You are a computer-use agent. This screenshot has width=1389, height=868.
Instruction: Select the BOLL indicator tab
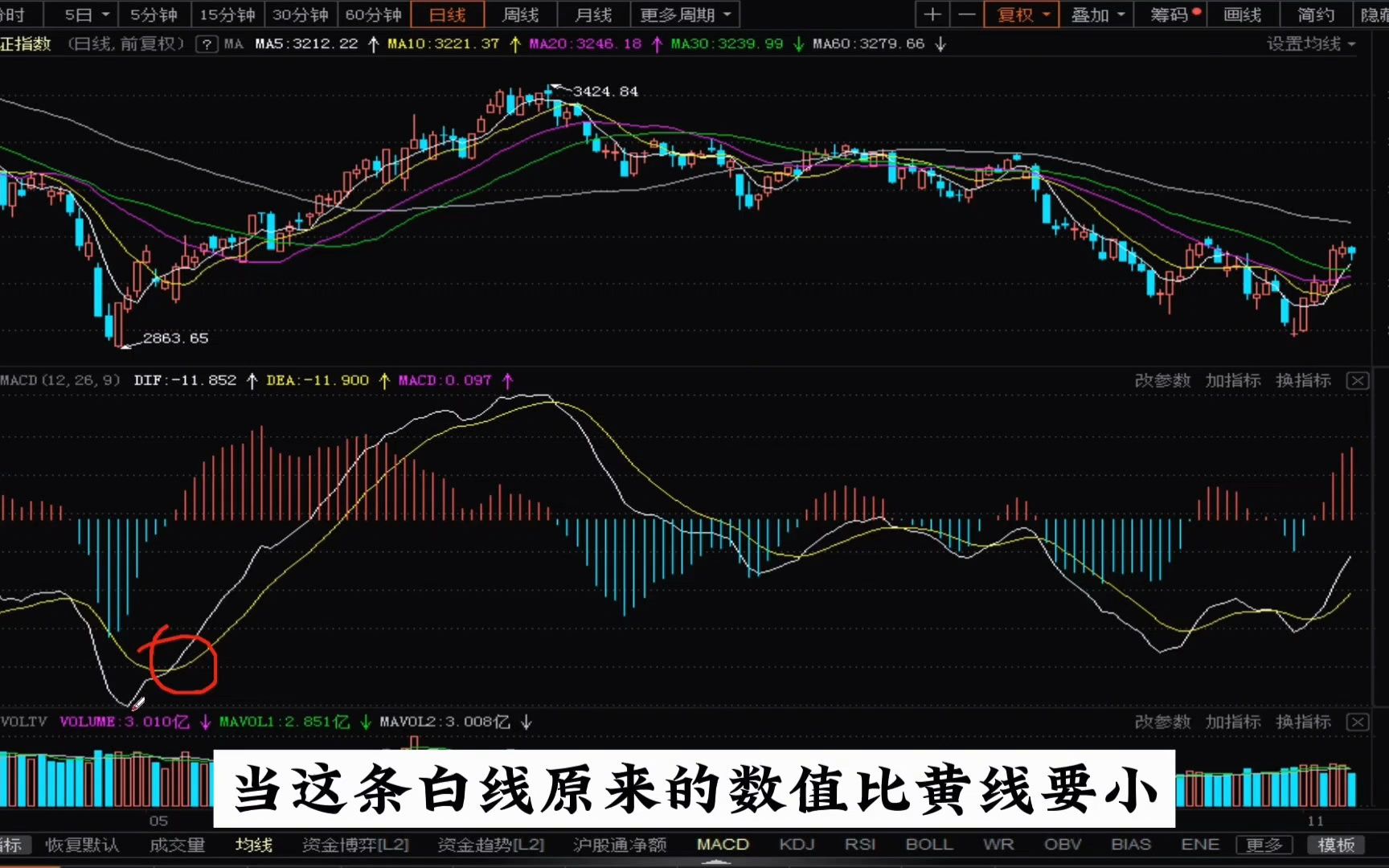[929, 845]
